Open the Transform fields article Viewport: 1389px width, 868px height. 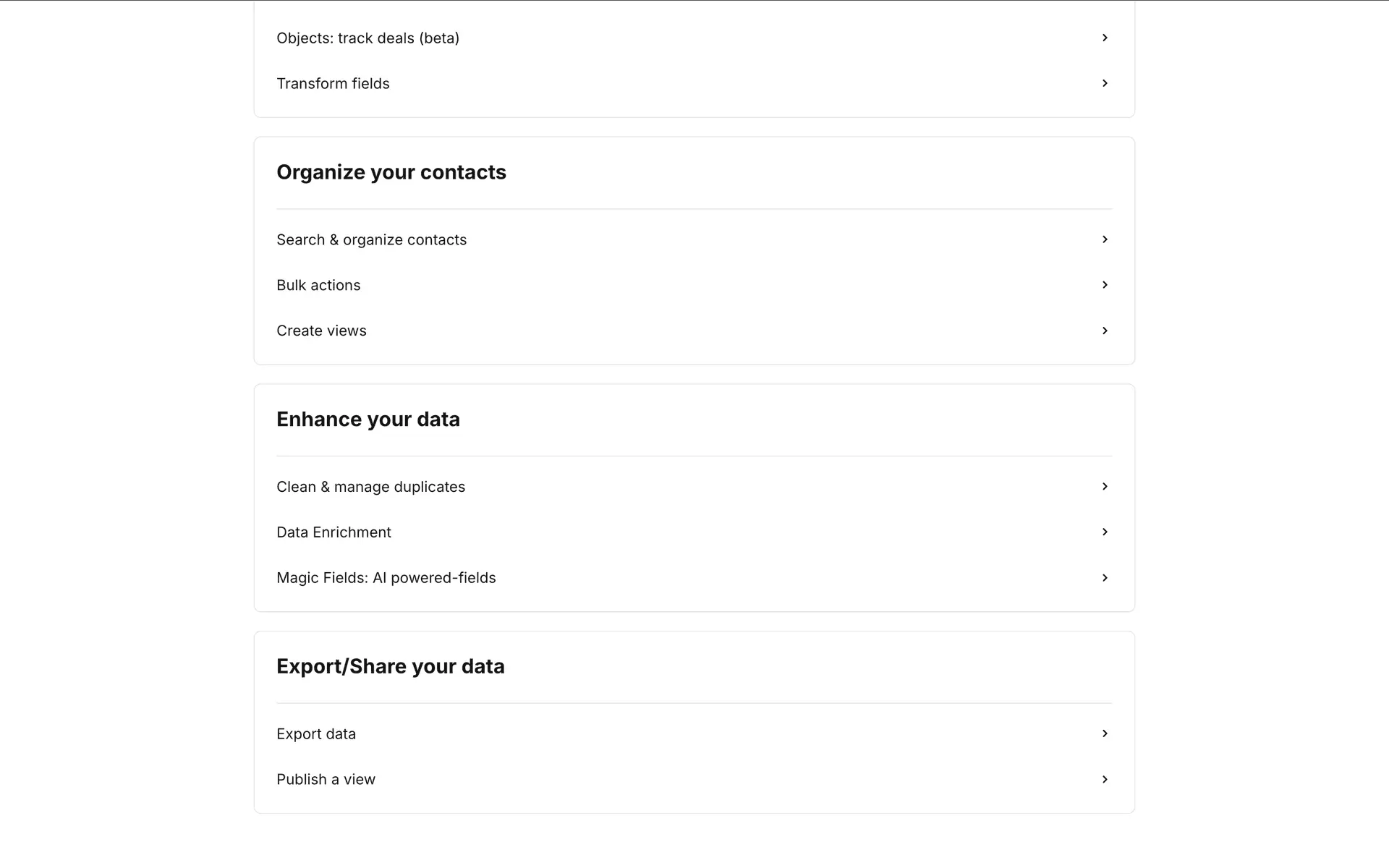tap(333, 84)
